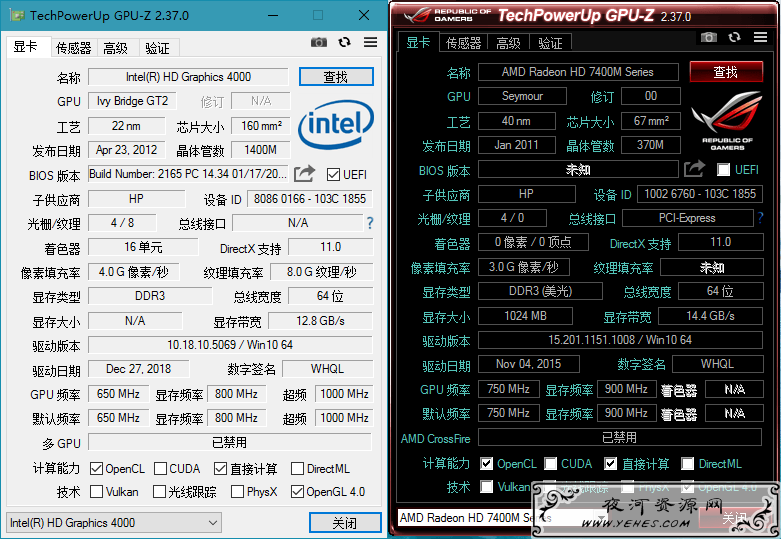This screenshot has width=781, height=539.
Task: Click BIOS export share icon in left window
Action: click(304, 174)
